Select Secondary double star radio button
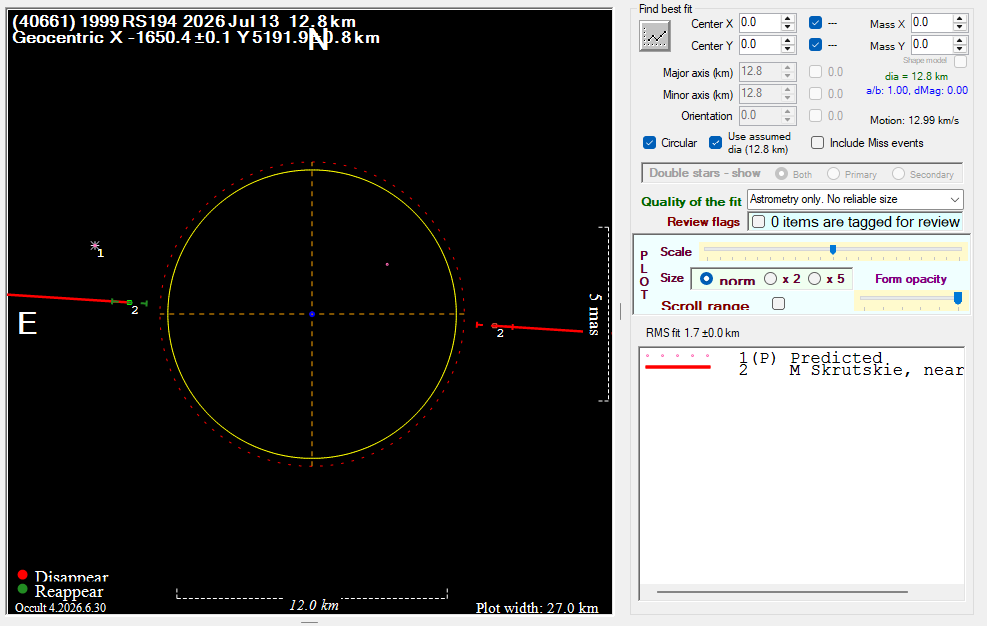Screen dimensions: 987x626 coord(898,174)
